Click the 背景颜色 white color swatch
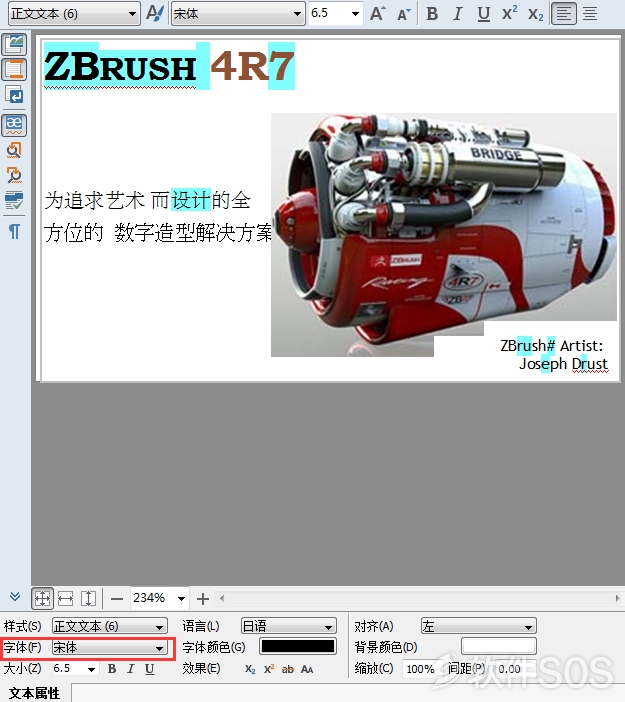Image resolution: width=625 pixels, height=702 pixels. (x=499, y=646)
